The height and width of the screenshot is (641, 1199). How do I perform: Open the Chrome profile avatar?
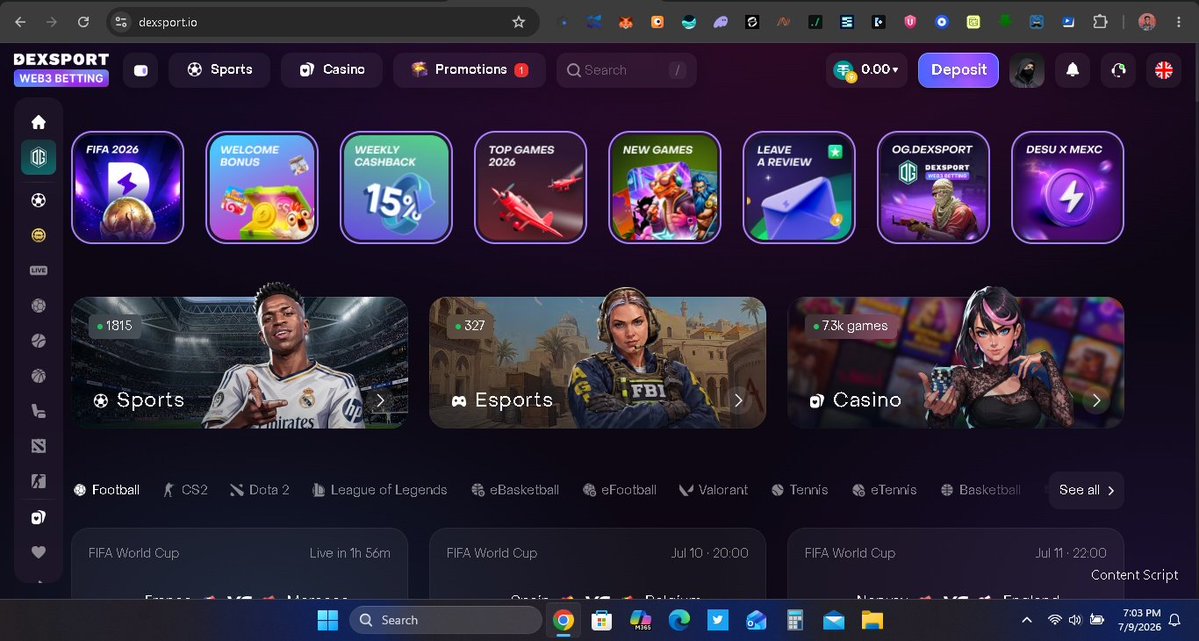click(x=1147, y=22)
